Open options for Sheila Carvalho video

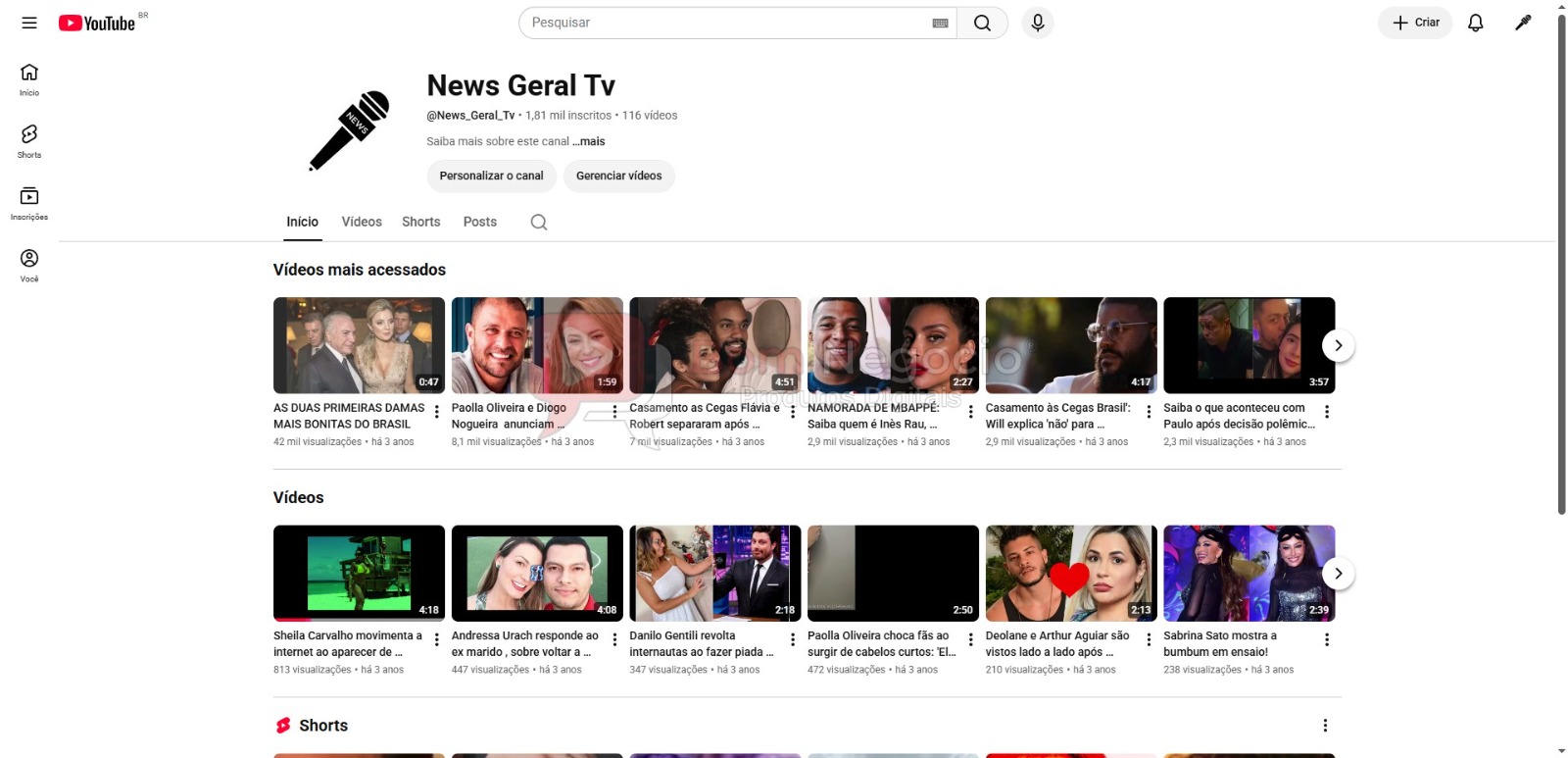tap(437, 639)
